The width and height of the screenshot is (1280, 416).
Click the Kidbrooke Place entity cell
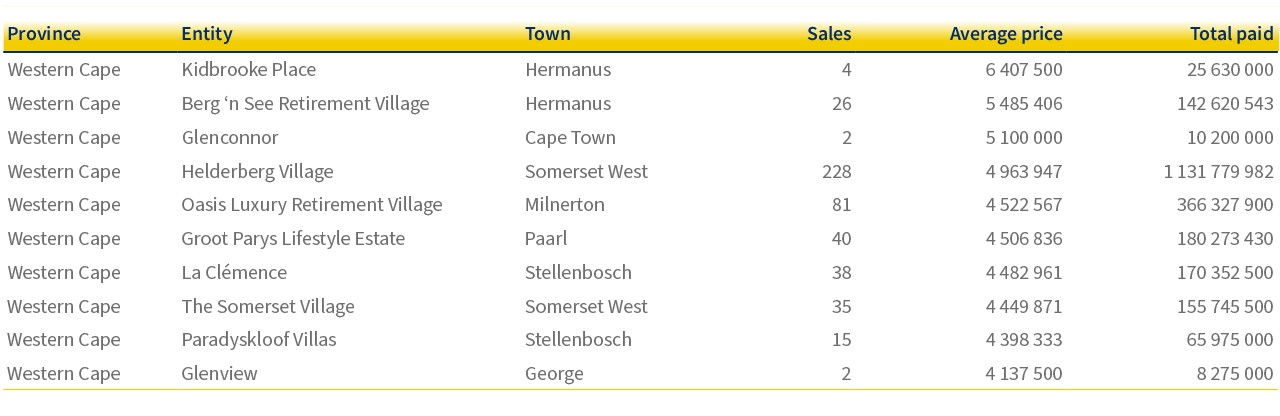[x=249, y=70]
